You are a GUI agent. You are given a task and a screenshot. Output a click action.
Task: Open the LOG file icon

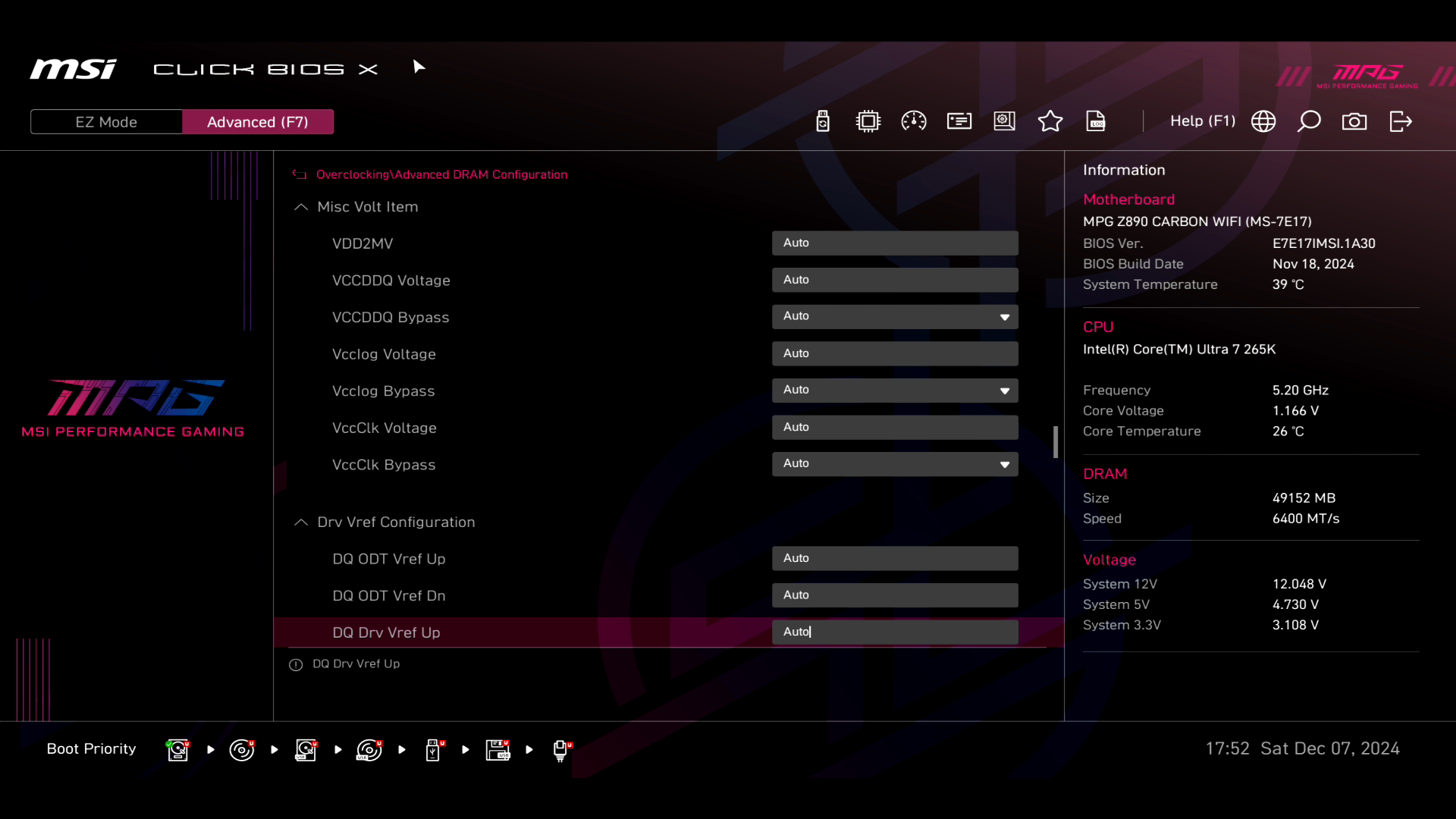pyautogui.click(x=1096, y=121)
